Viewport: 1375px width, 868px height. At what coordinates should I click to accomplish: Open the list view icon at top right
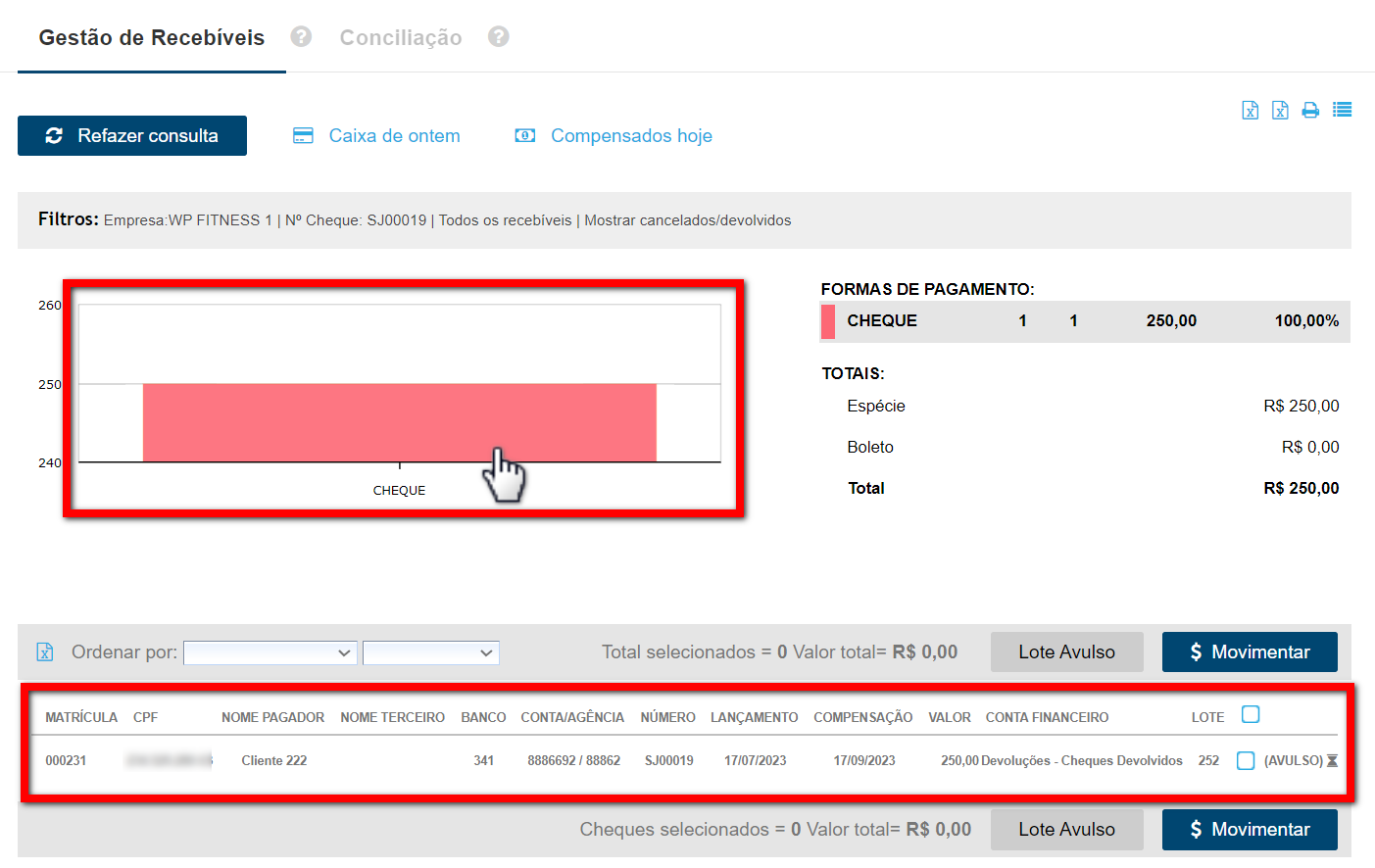pos(1342,110)
